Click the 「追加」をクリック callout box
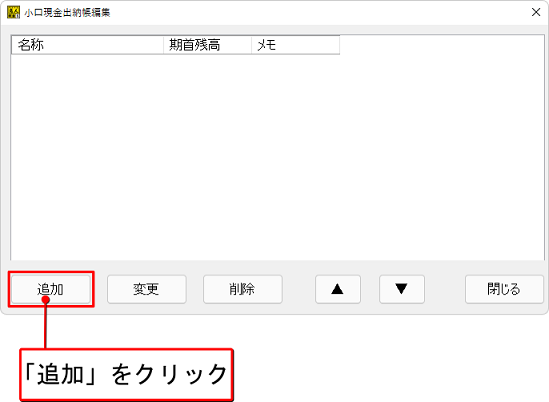 click(x=126, y=374)
